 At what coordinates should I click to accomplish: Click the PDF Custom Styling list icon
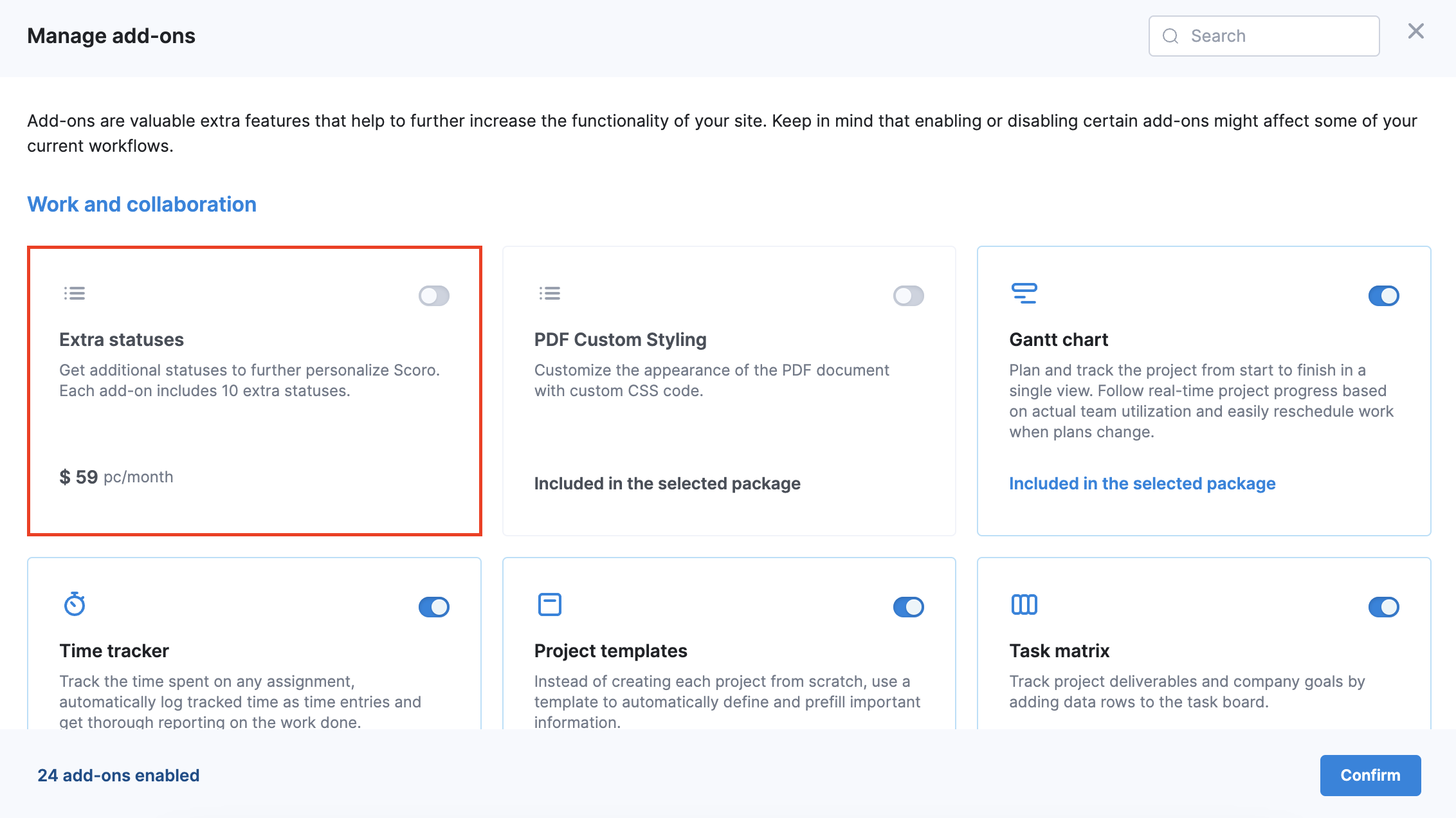coord(549,294)
